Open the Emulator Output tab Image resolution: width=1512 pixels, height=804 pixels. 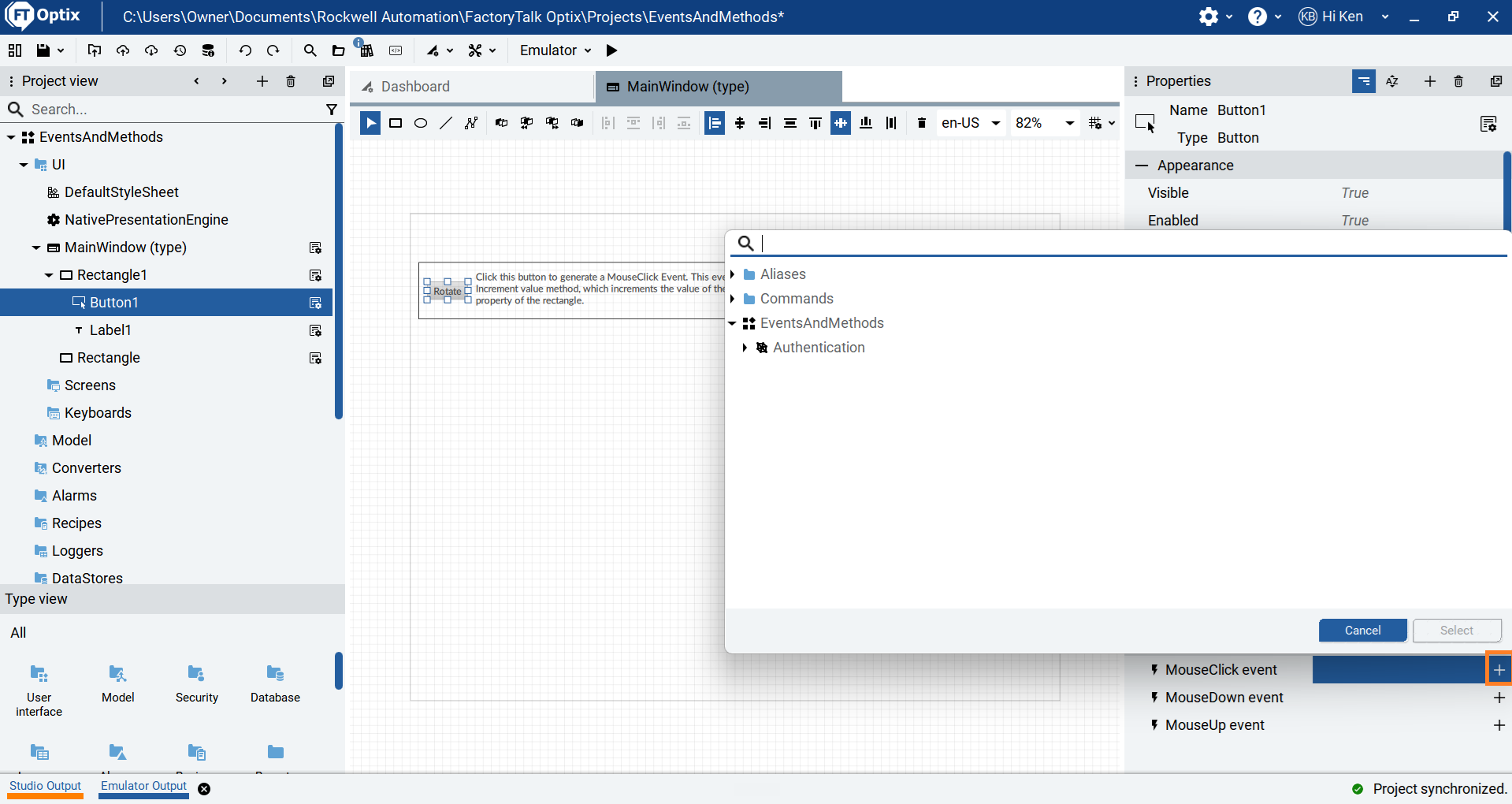click(144, 787)
